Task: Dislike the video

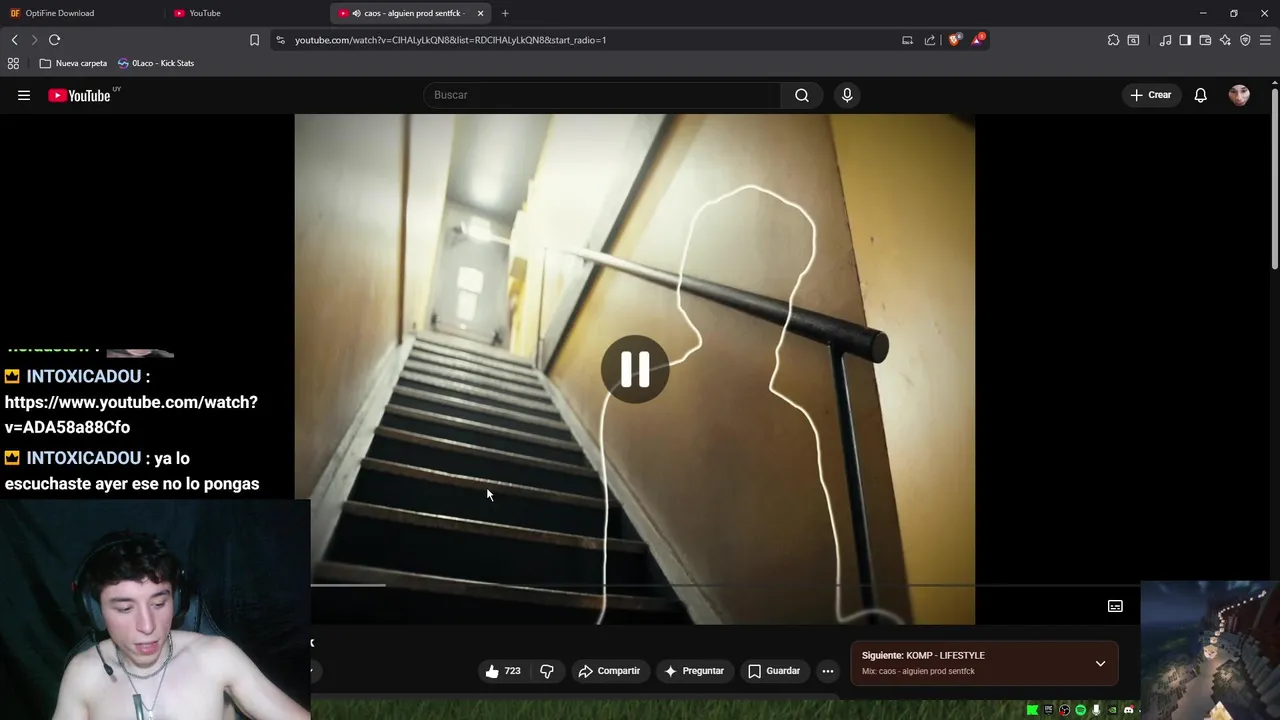Action: 547,671
